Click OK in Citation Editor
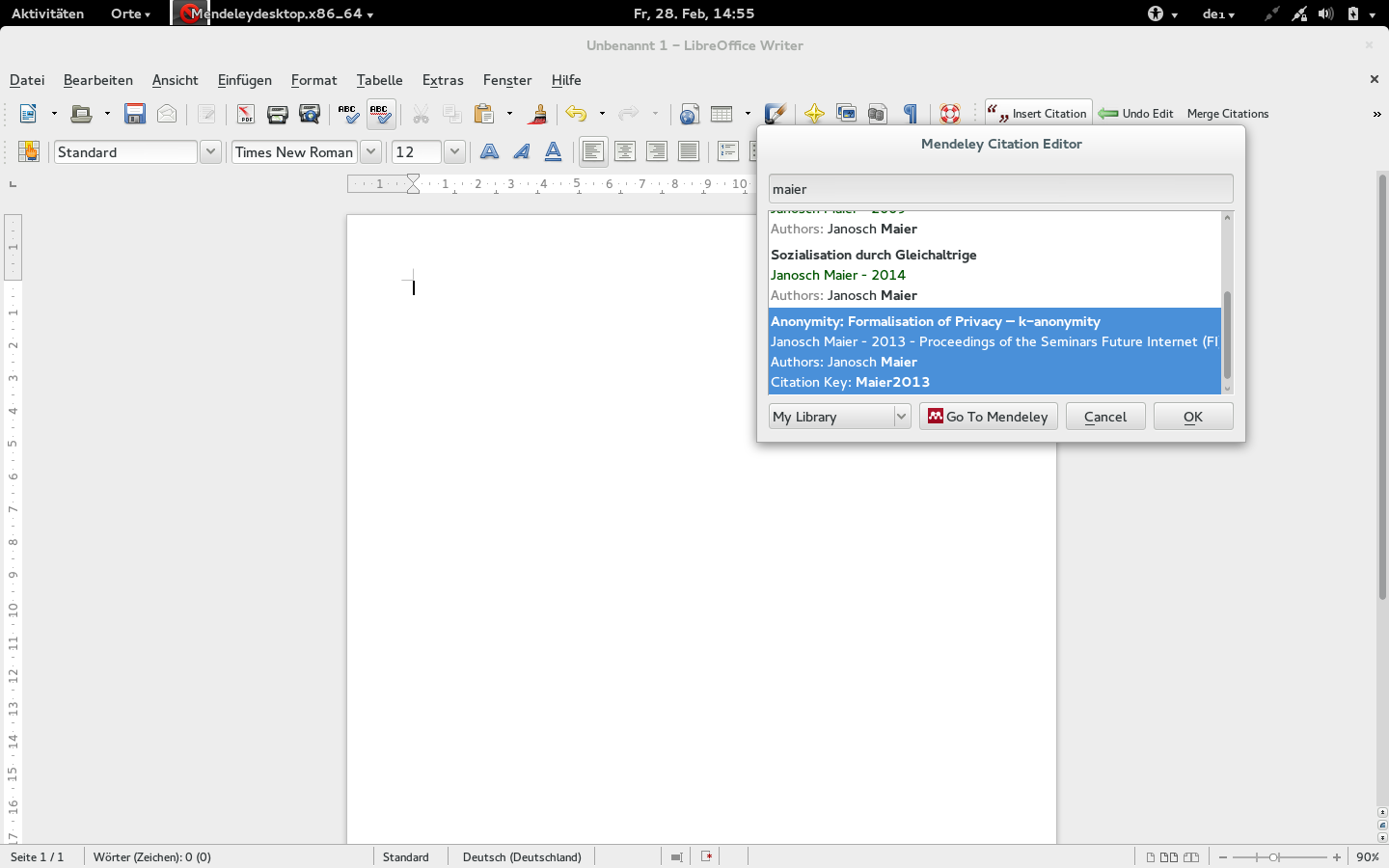The image size is (1389, 868). point(1193,417)
